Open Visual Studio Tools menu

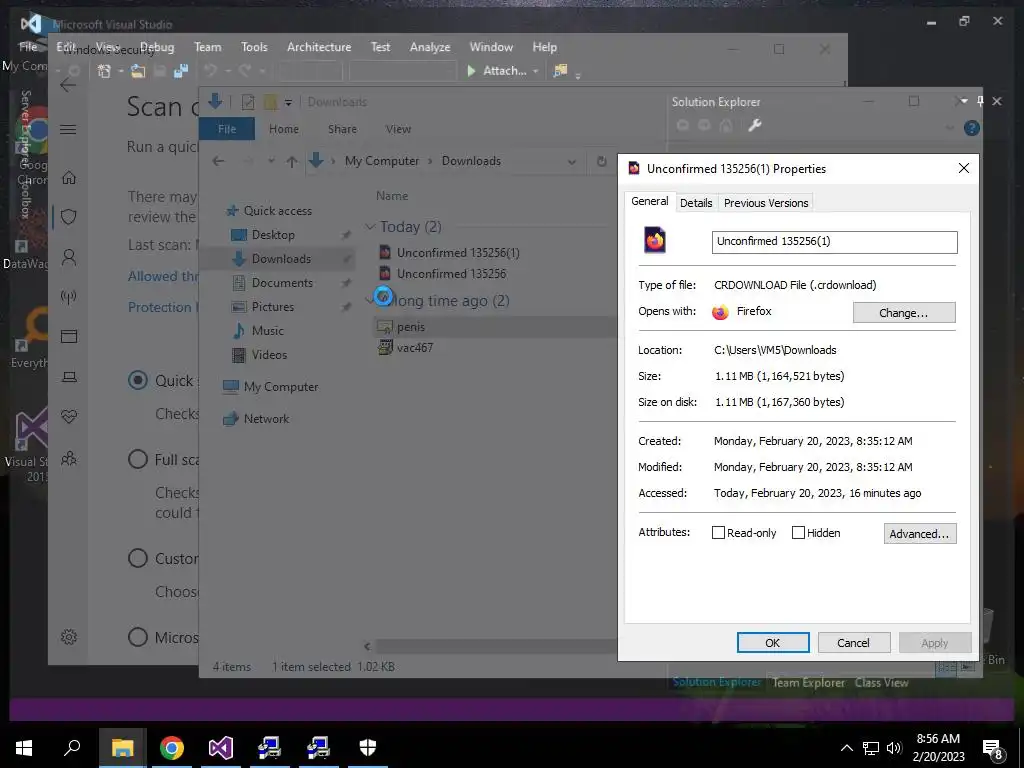click(x=254, y=47)
